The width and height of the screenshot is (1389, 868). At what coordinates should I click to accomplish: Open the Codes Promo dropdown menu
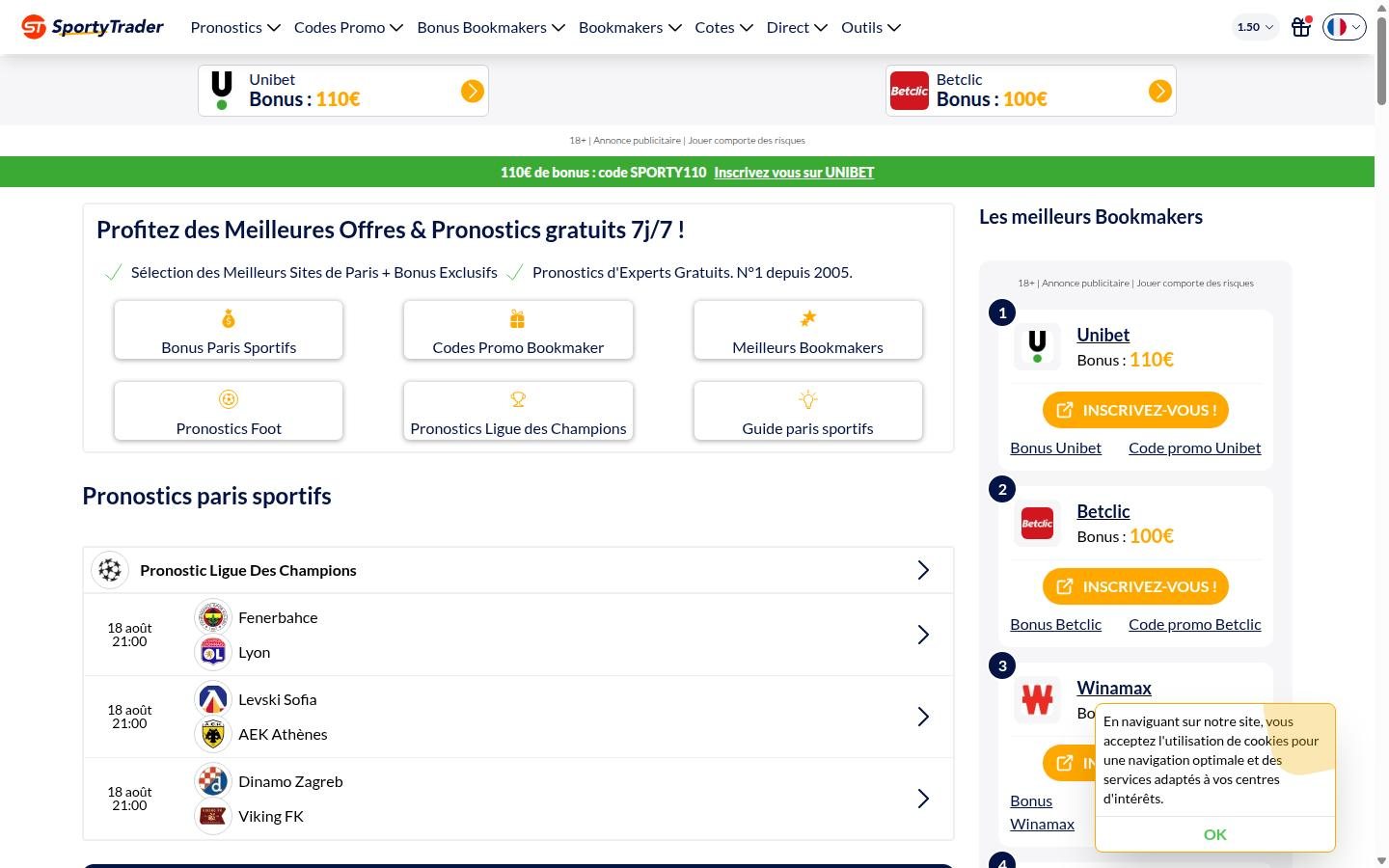pyautogui.click(x=348, y=27)
